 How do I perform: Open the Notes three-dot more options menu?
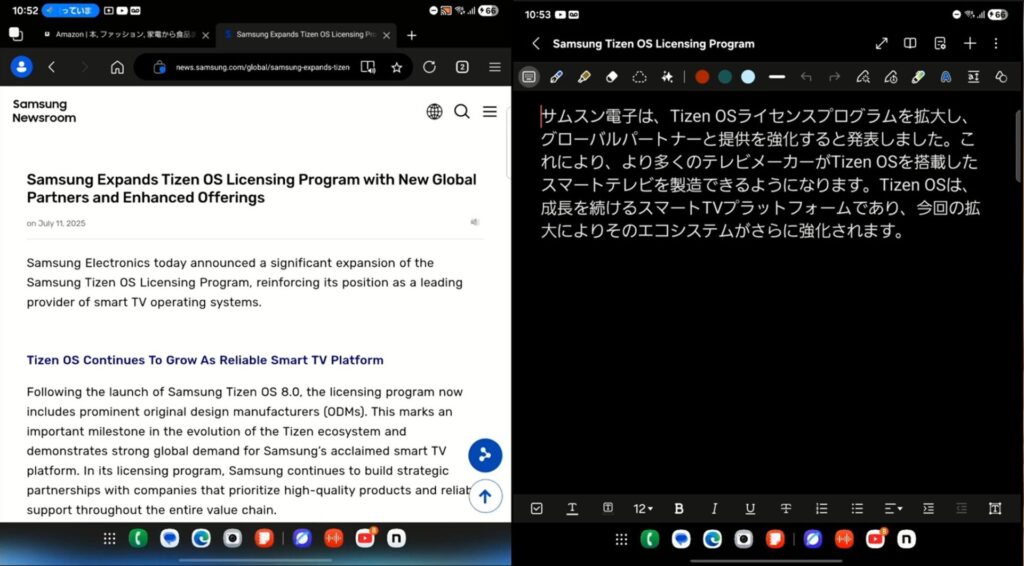996,44
